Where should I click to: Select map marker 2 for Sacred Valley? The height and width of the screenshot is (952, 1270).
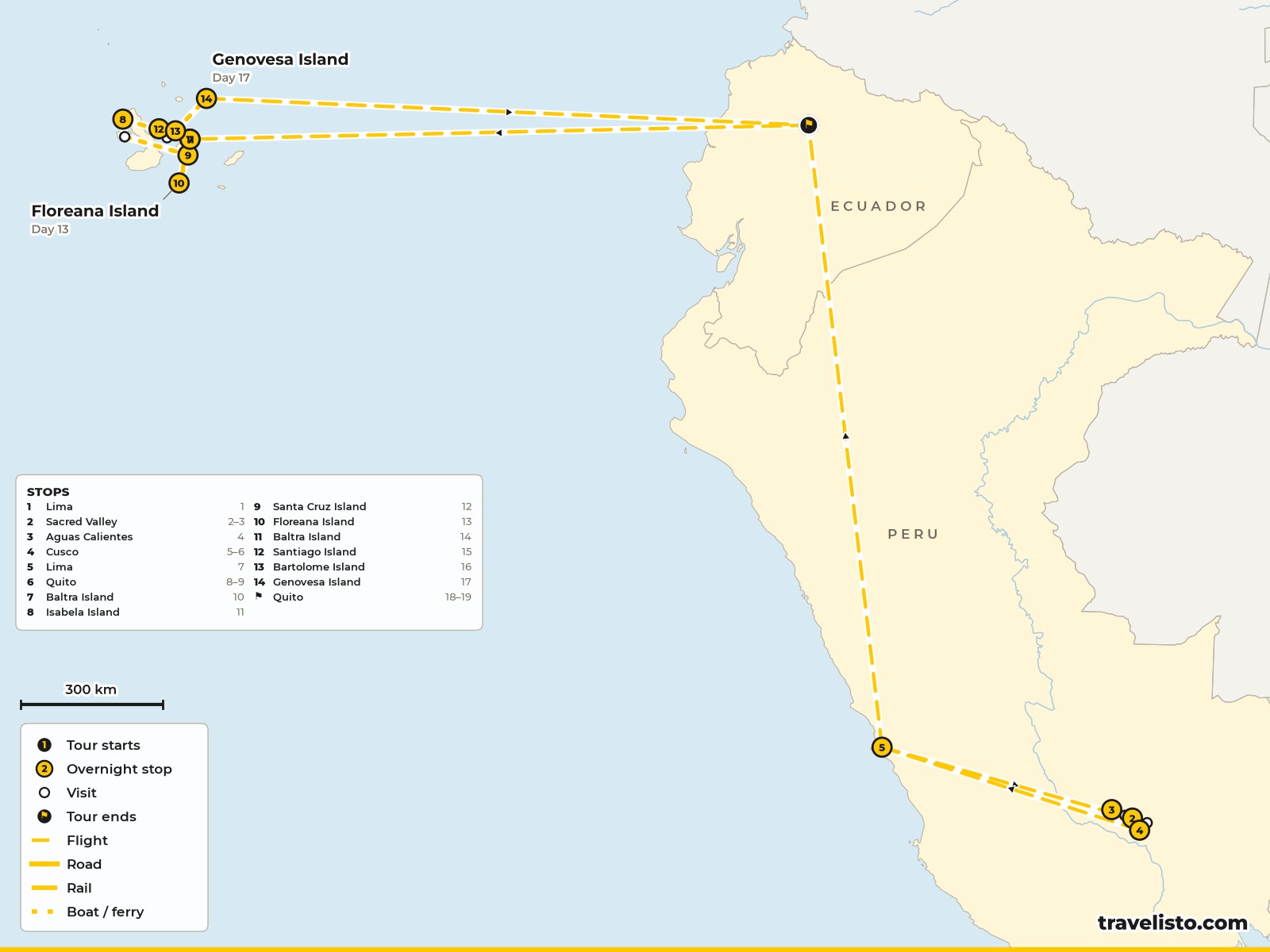tap(1132, 818)
